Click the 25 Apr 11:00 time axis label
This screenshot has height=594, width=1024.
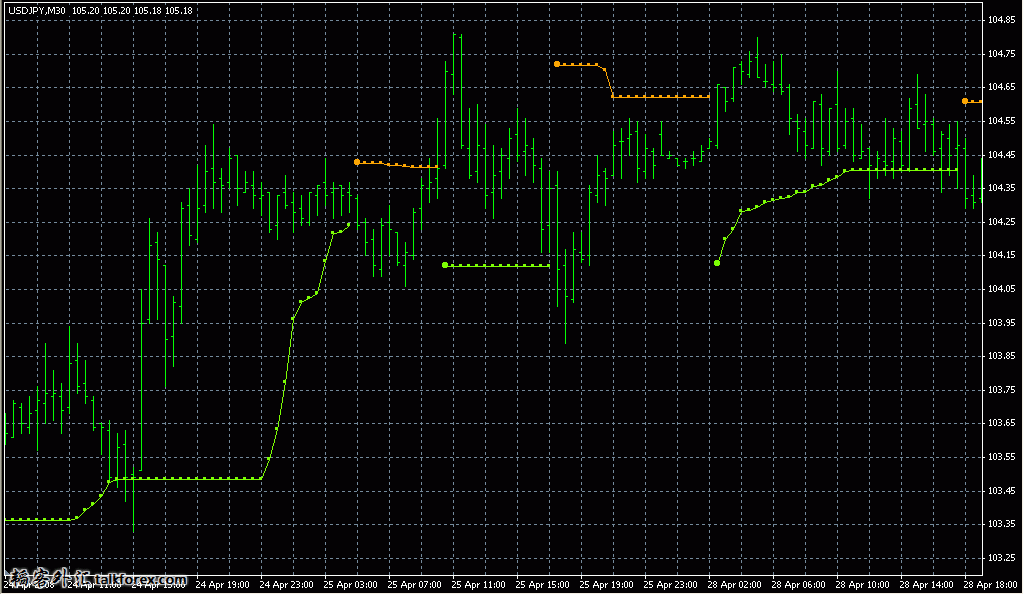[x=478, y=585]
